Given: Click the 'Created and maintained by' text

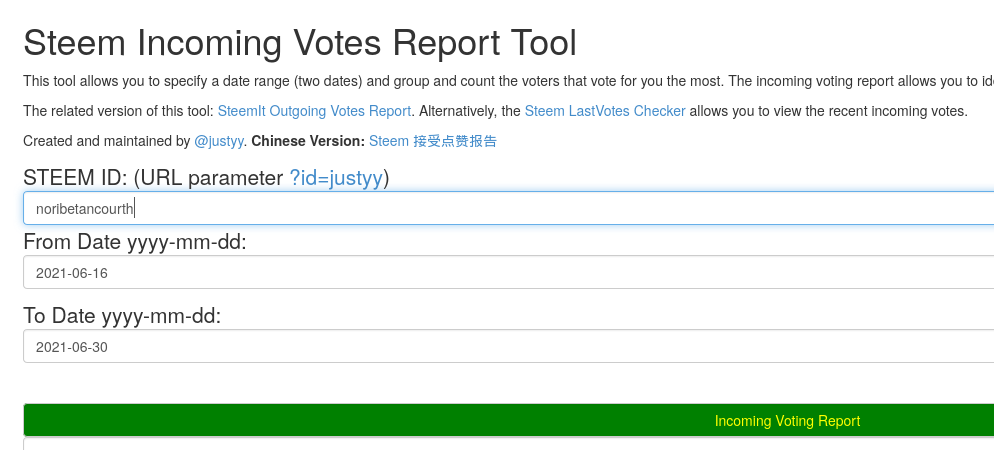Looking at the screenshot, I should pos(106,141).
